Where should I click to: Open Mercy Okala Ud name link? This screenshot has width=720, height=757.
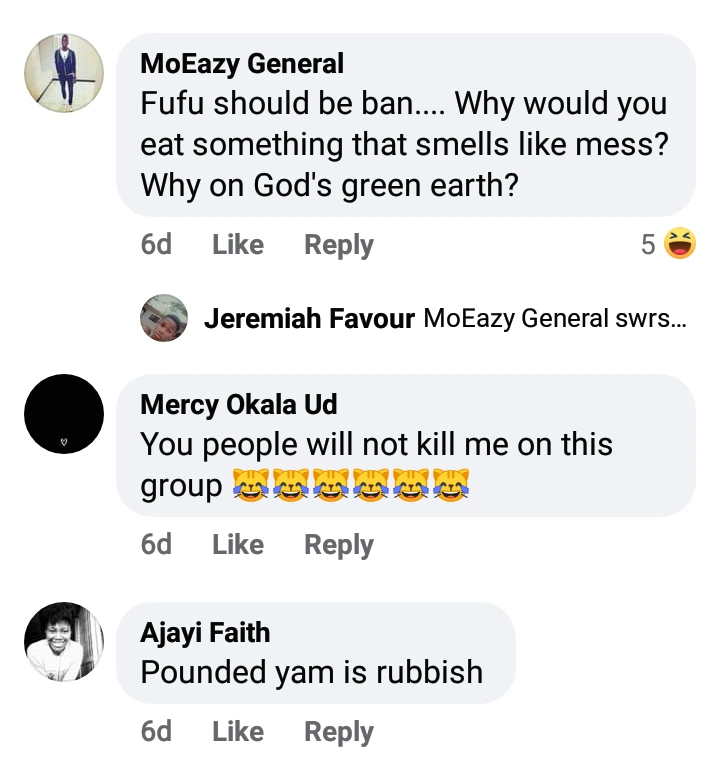pyautogui.click(x=239, y=404)
